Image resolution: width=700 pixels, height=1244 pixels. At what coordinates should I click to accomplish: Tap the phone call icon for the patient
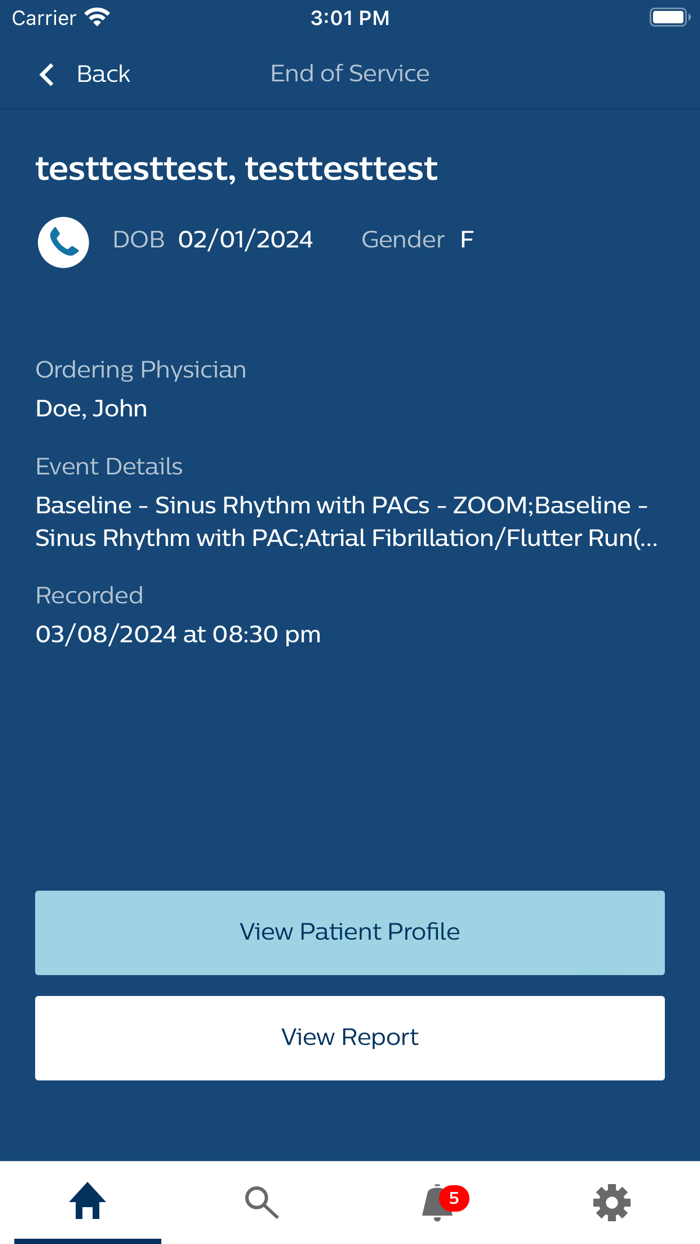[x=63, y=242]
